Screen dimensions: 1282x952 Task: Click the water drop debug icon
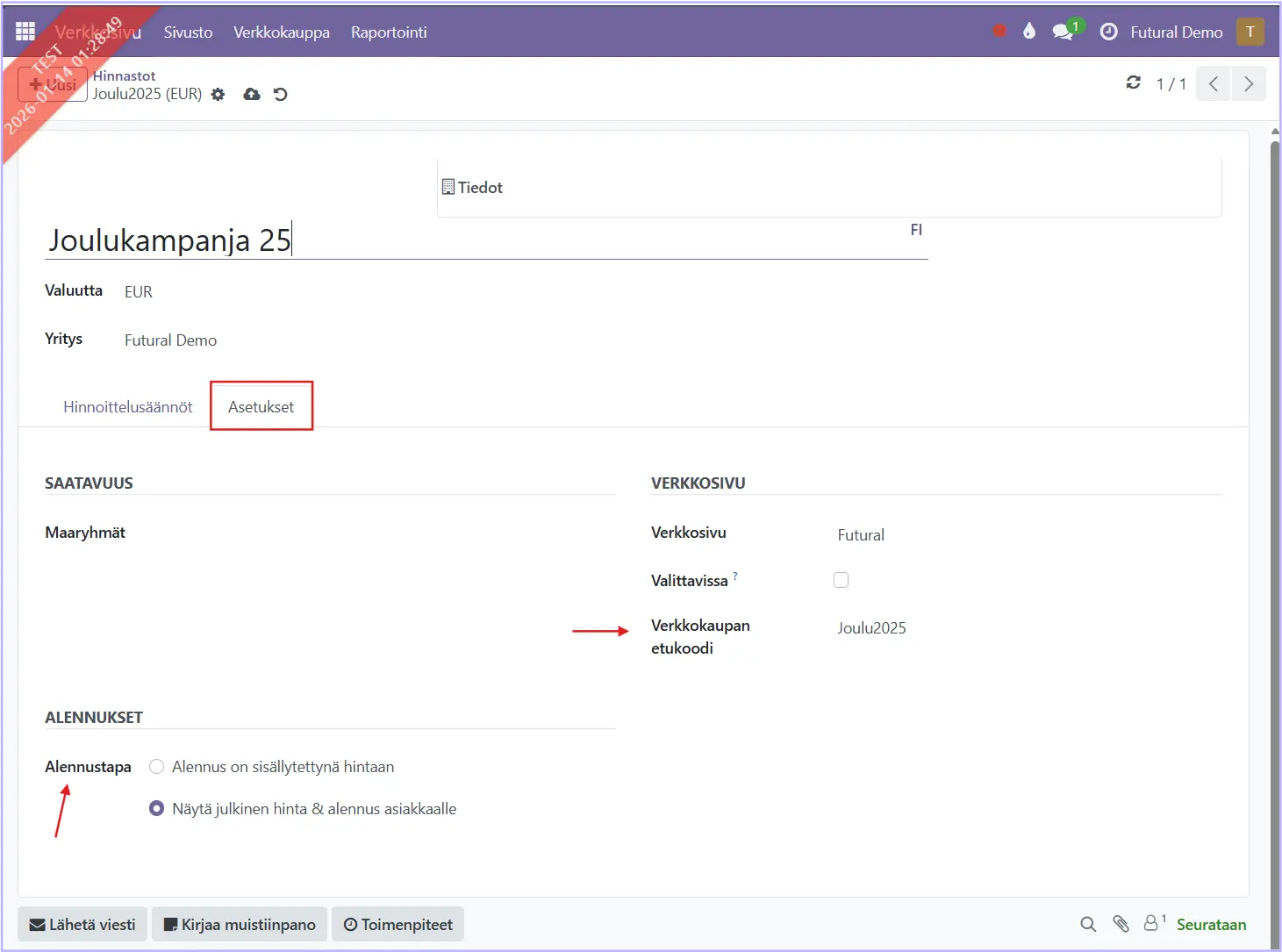click(x=1029, y=32)
